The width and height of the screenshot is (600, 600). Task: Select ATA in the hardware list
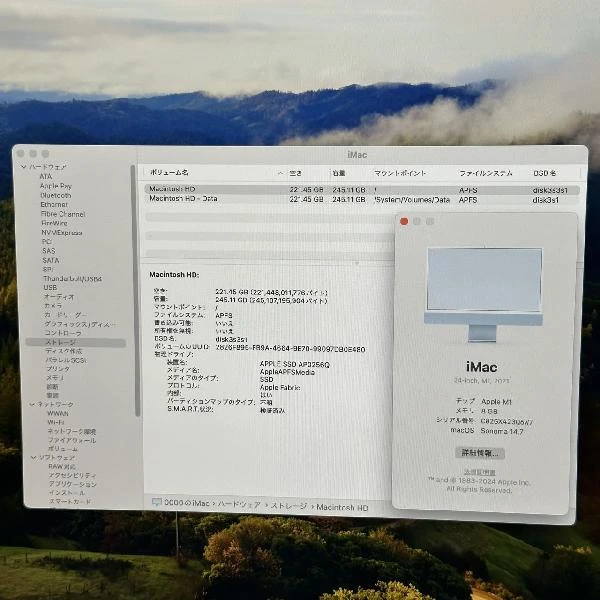[x=46, y=176]
